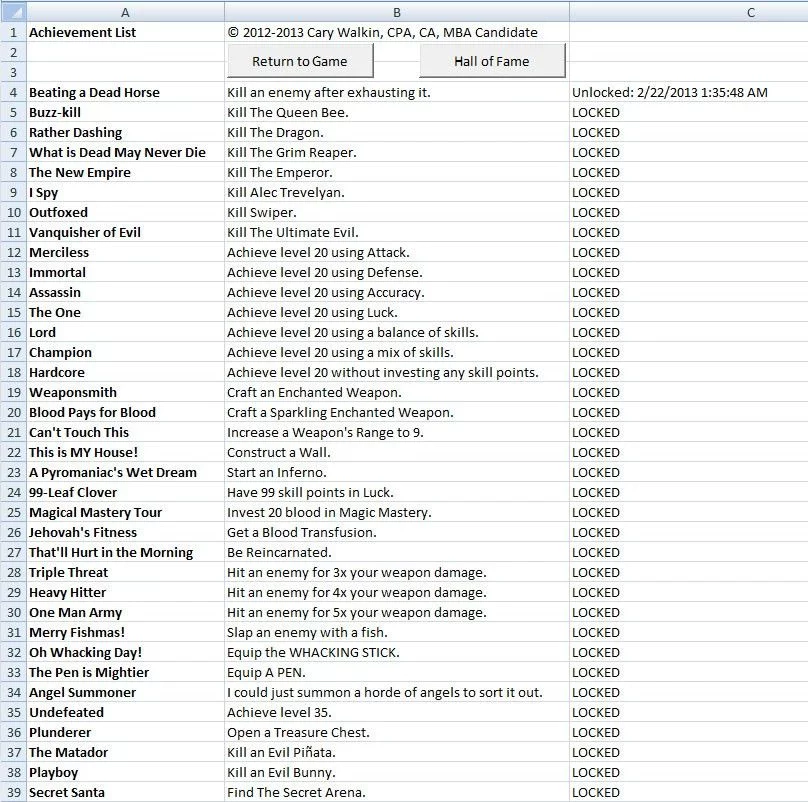Image resolution: width=808 pixels, height=802 pixels.
Task: Click the Beating a Dead Horse cell
Action: (x=125, y=92)
